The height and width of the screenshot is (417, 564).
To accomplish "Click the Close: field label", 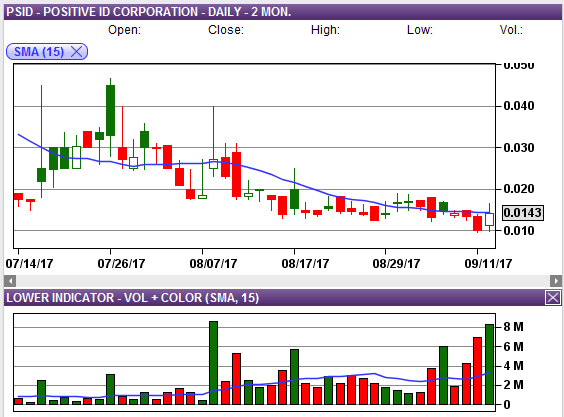I will pyautogui.click(x=226, y=30).
